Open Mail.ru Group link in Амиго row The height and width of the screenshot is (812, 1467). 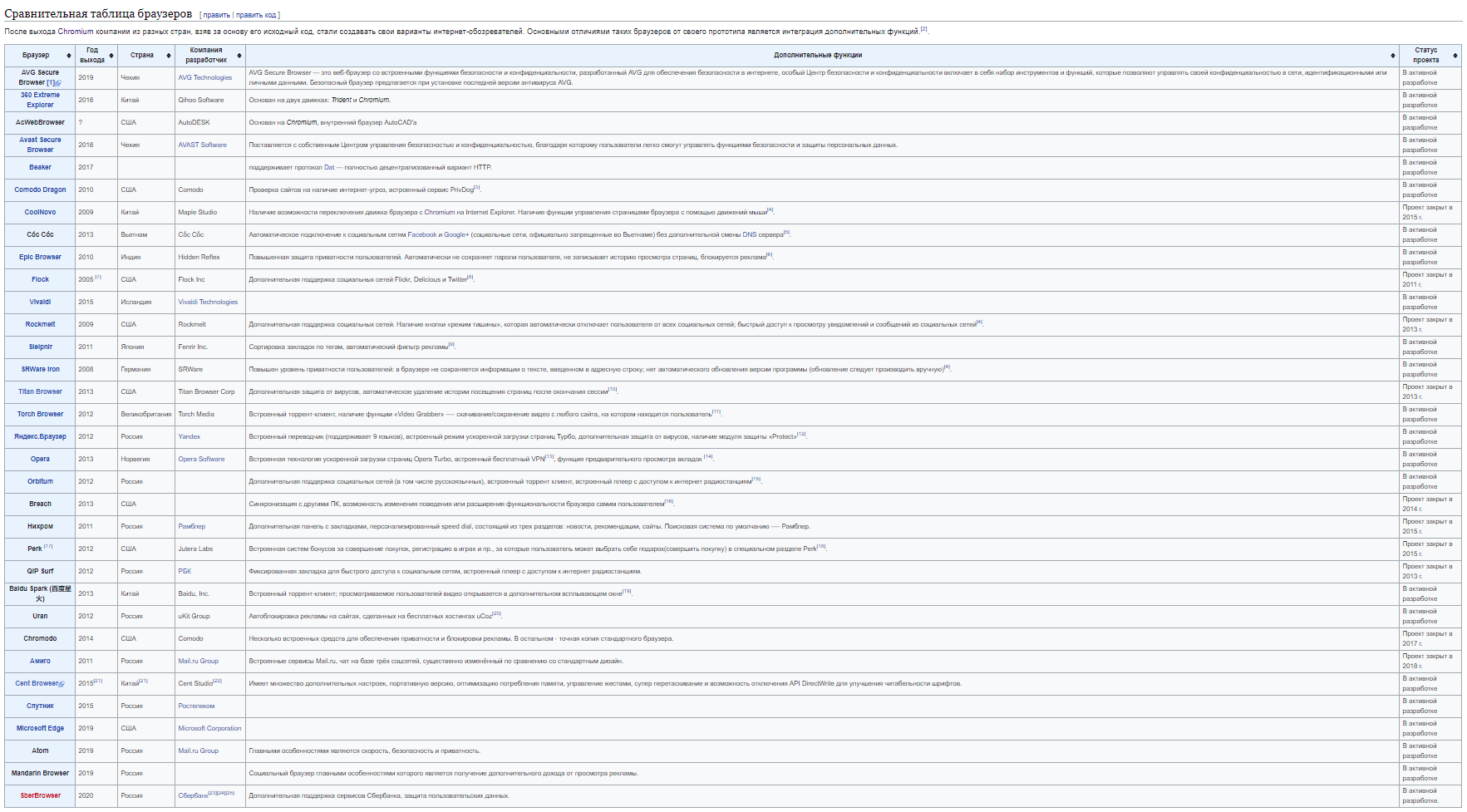pyautogui.click(x=198, y=661)
